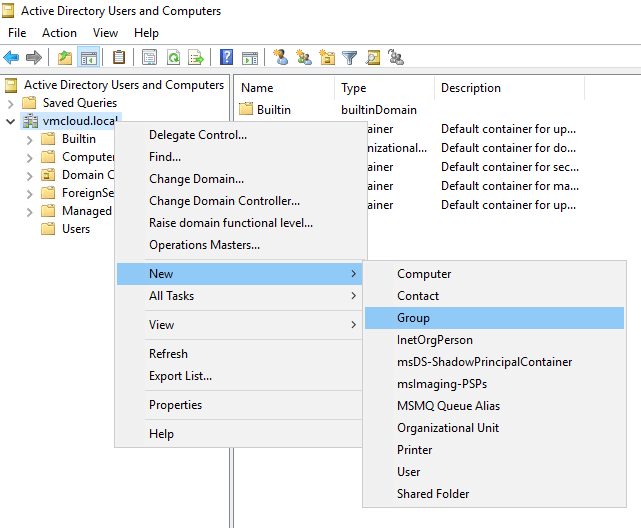Expand the Saved Queries tree node

click(11, 103)
